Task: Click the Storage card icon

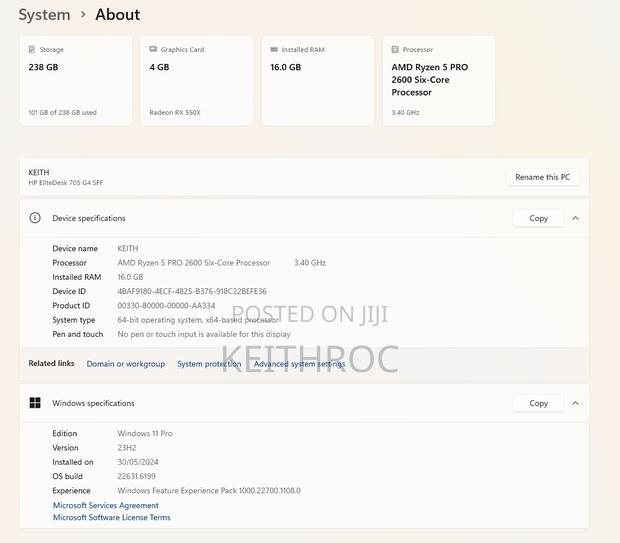Action: (x=32, y=49)
